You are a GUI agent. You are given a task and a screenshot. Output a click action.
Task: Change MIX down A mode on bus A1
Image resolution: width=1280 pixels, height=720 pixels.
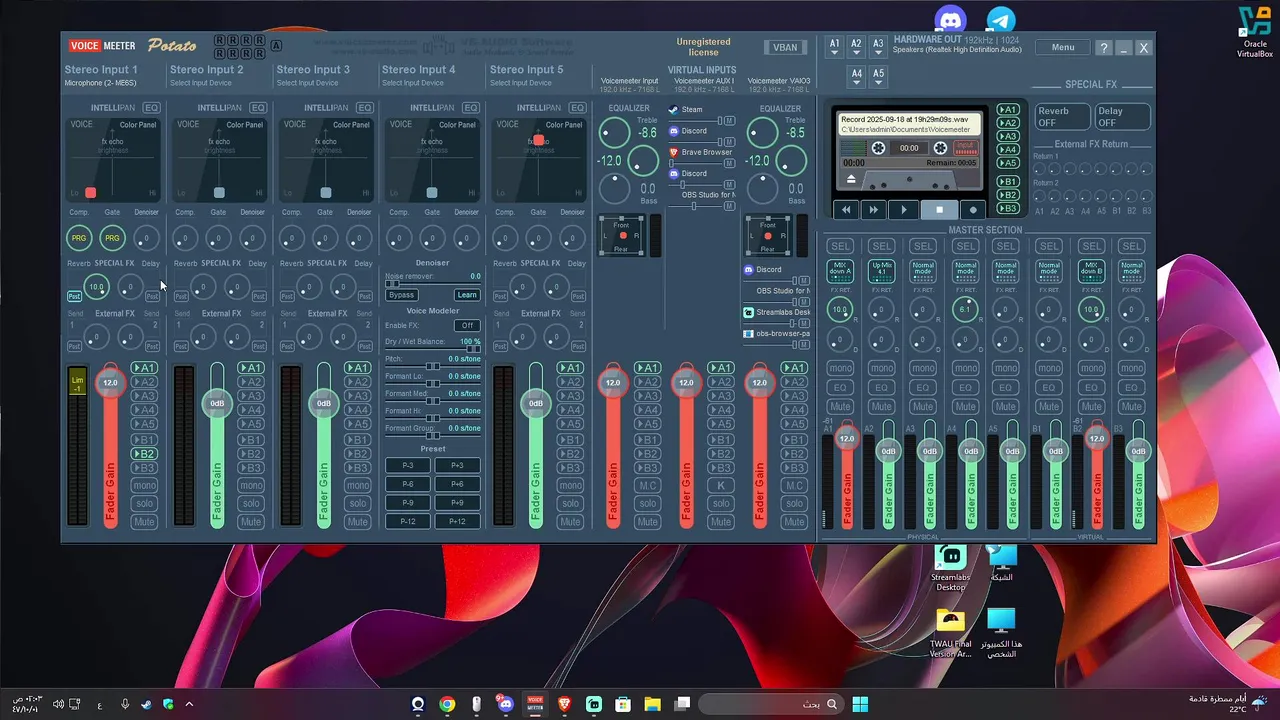click(840, 271)
